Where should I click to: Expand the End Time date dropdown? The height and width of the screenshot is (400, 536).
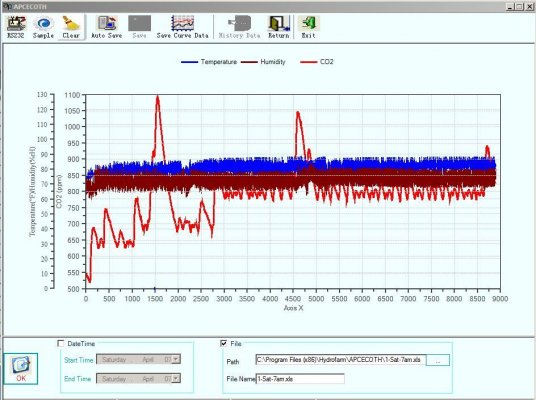pyautogui.click(x=176, y=378)
